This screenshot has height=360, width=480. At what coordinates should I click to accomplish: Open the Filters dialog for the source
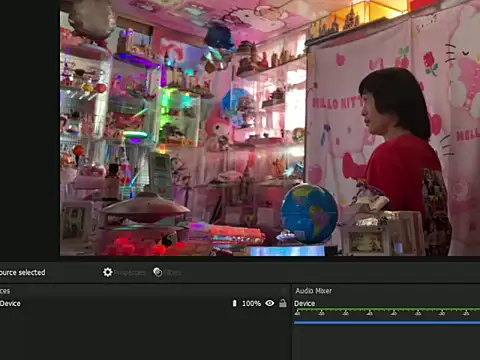point(167,272)
